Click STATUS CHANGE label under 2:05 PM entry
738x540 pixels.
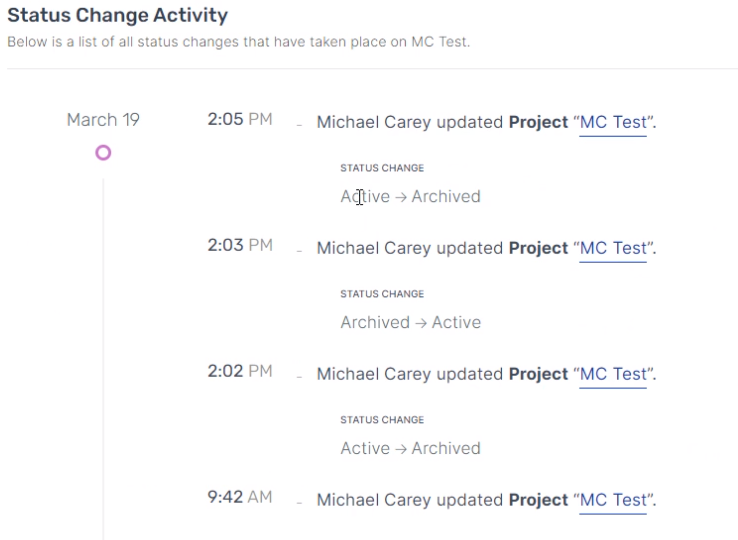[x=382, y=168]
